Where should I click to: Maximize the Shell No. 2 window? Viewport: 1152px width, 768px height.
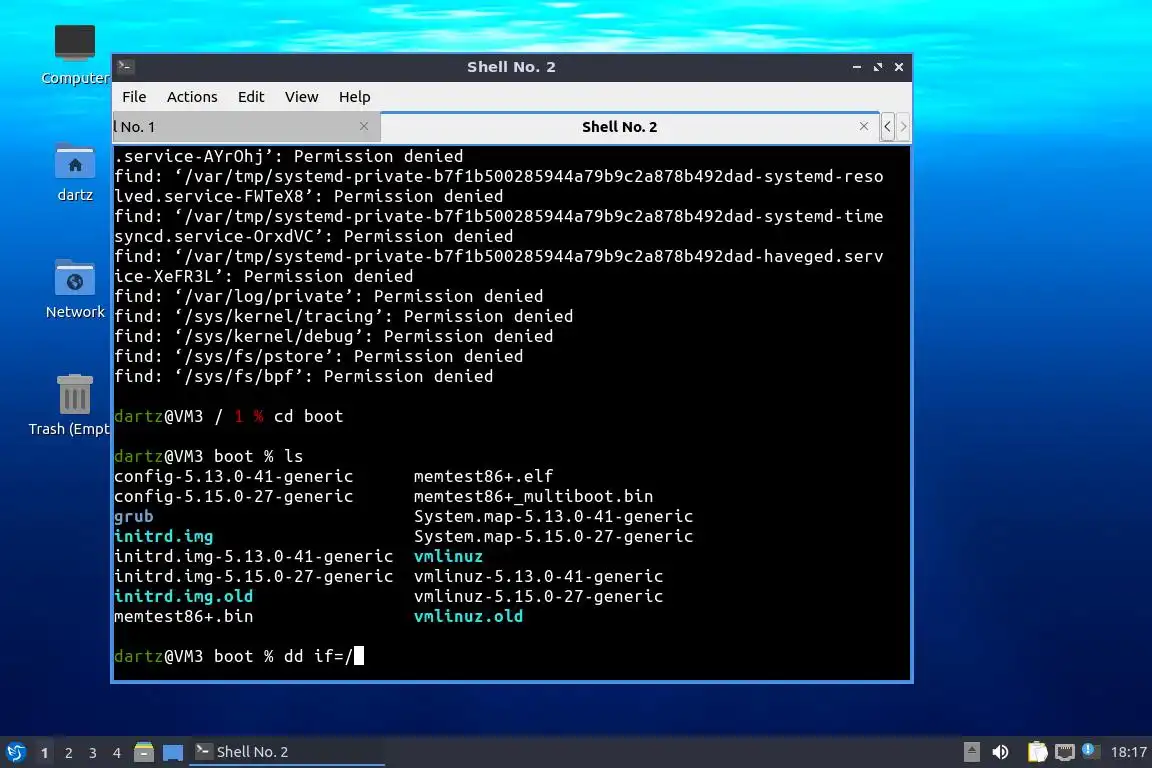point(878,67)
